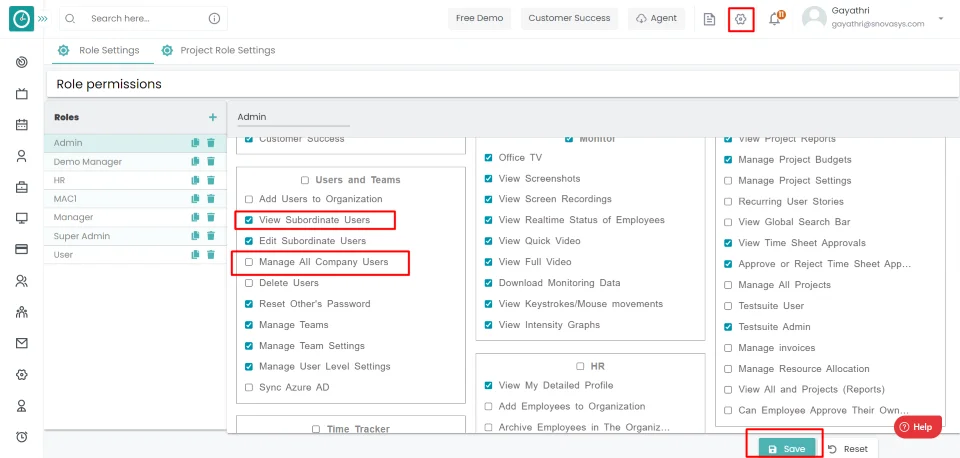Open the calendar sidebar icon

click(x=22, y=124)
